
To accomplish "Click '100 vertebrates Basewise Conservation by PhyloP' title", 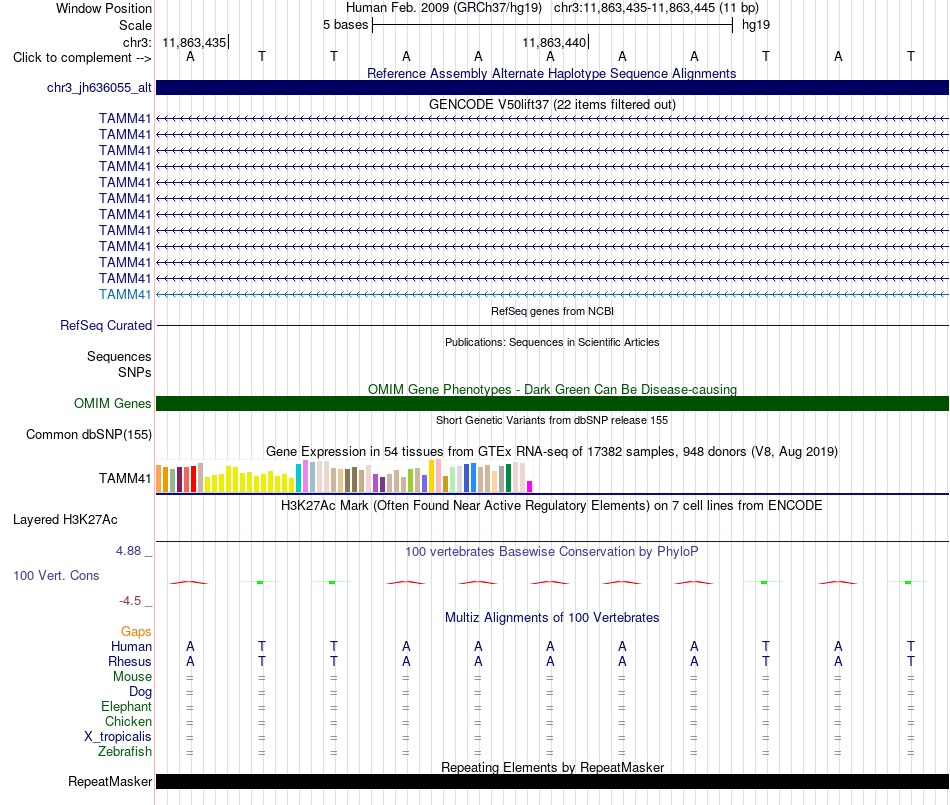I will 551,552.
